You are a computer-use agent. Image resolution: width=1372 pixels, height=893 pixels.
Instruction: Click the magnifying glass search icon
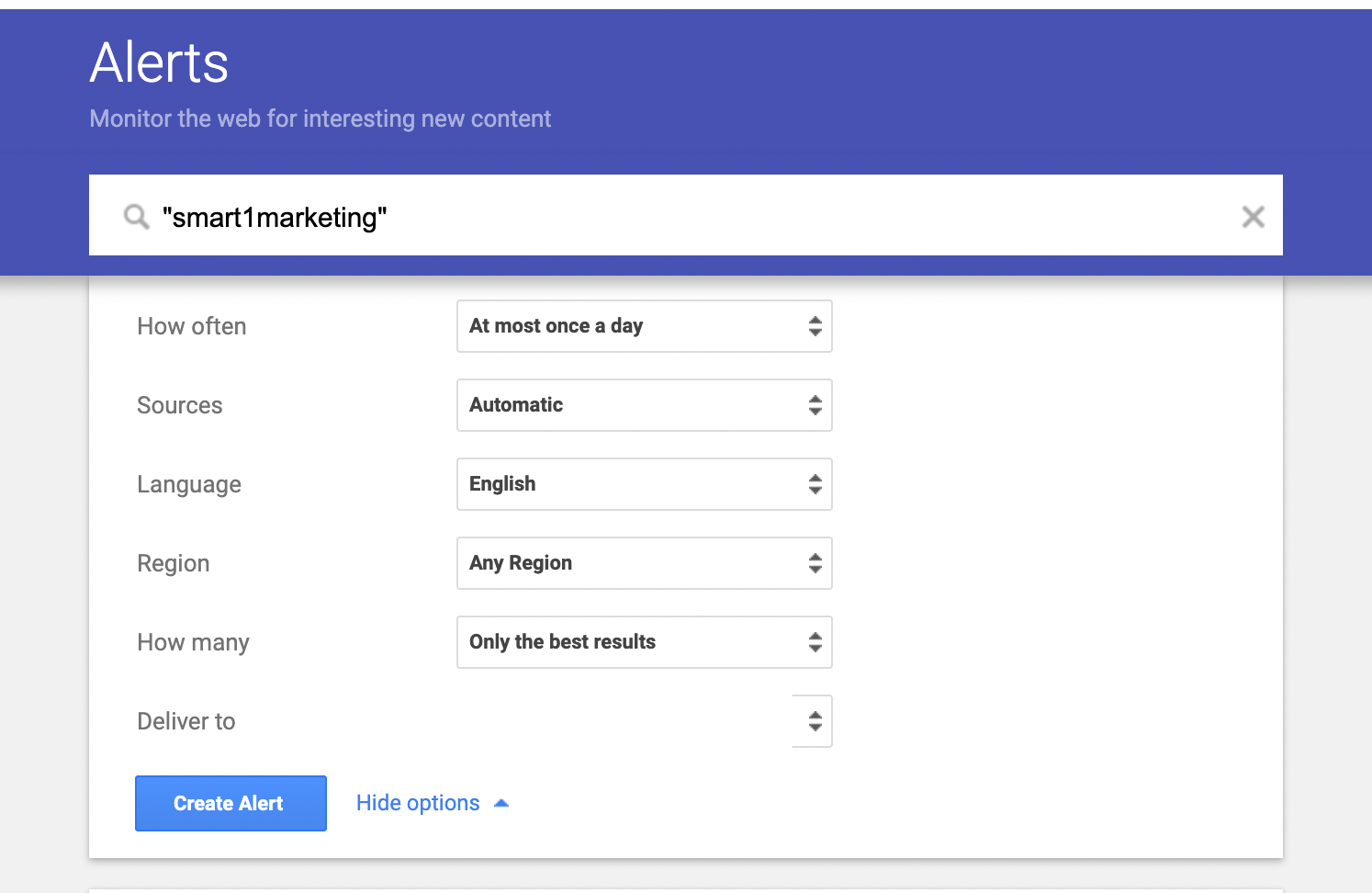136,217
